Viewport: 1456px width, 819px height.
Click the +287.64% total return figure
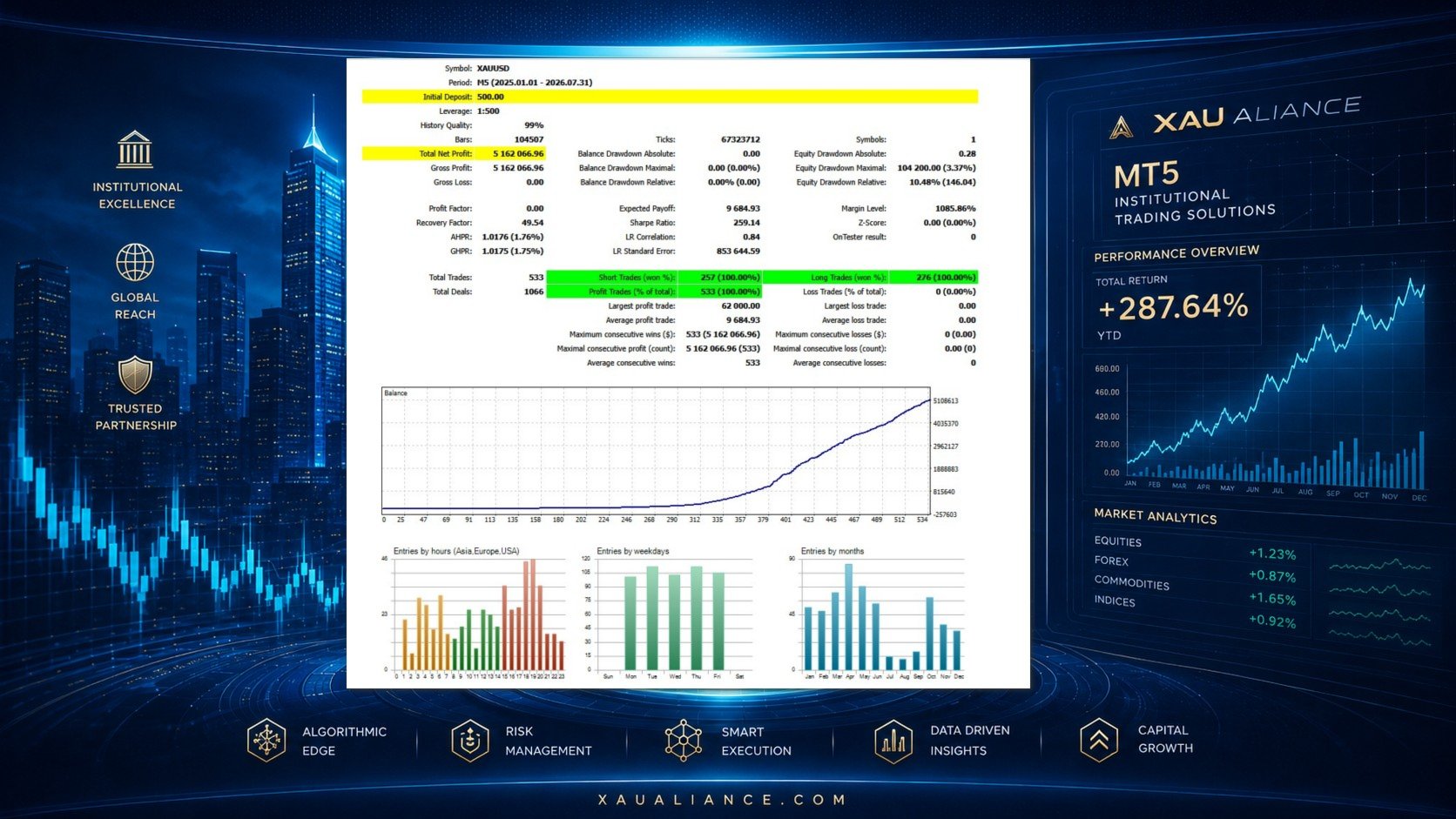[x=1173, y=306]
